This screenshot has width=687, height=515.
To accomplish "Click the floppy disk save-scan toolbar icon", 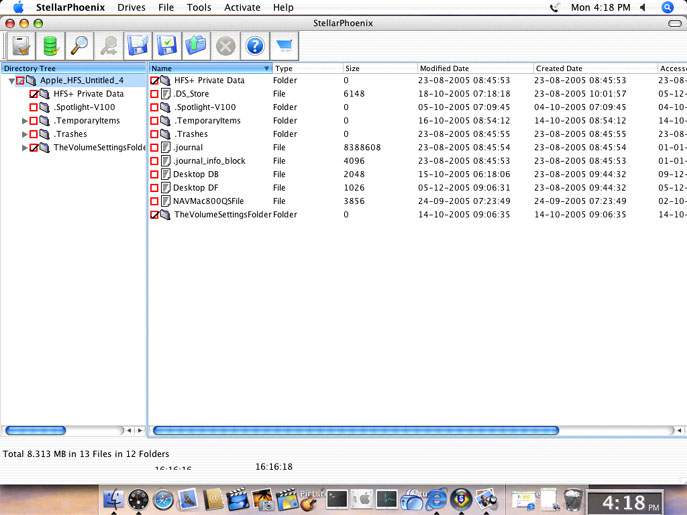I will 138,46.
